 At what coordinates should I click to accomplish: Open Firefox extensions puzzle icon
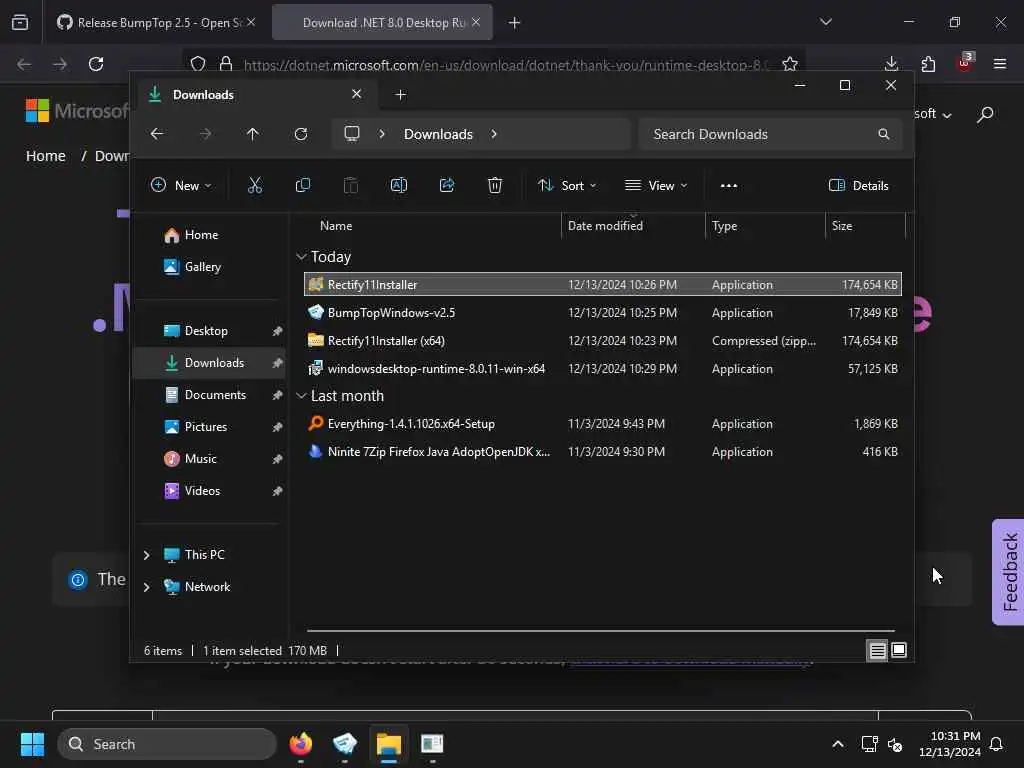coord(928,64)
